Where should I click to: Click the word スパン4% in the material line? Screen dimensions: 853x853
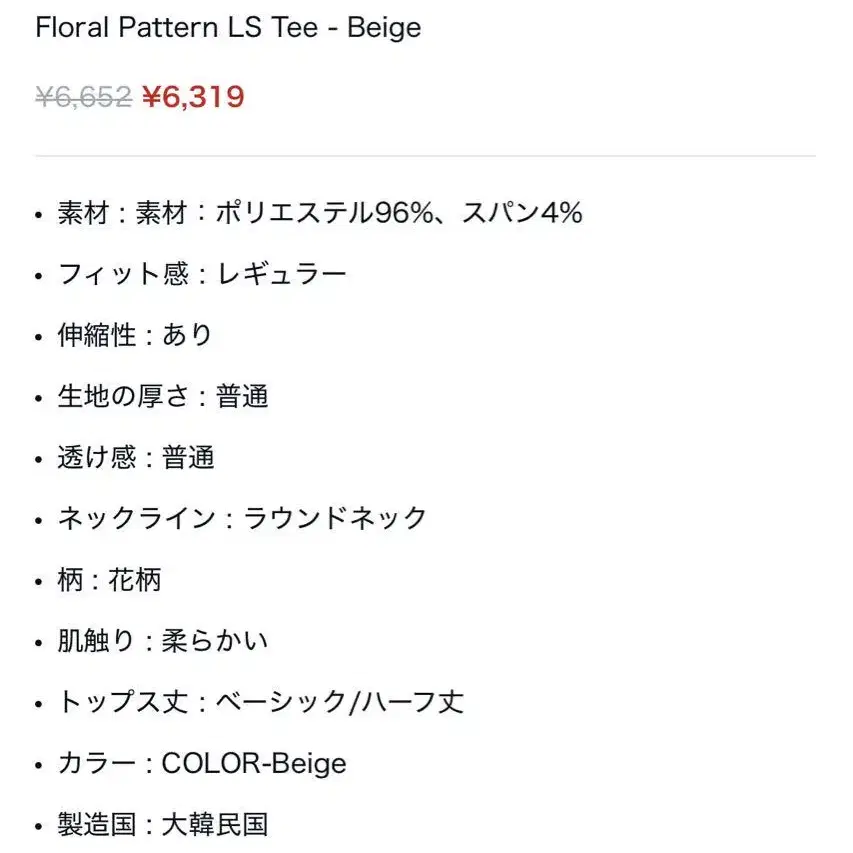522,213
